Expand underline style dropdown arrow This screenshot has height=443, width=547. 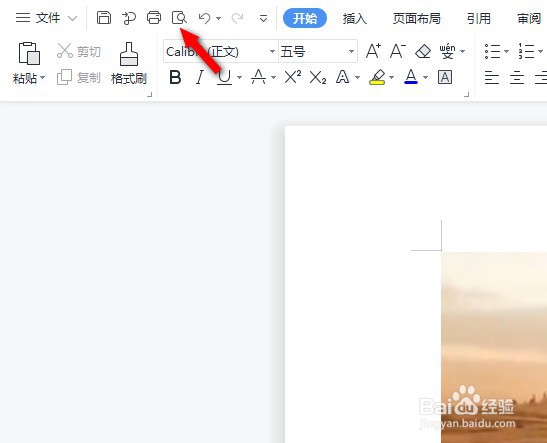(x=239, y=77)
